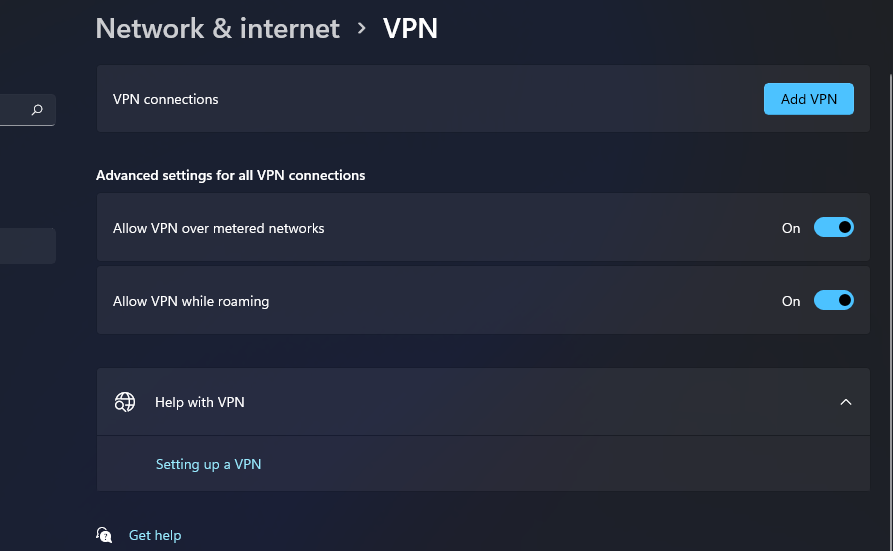Click the breadcrumb chevron separator before VPN
The image size is (893, 551).
[362, 29]
